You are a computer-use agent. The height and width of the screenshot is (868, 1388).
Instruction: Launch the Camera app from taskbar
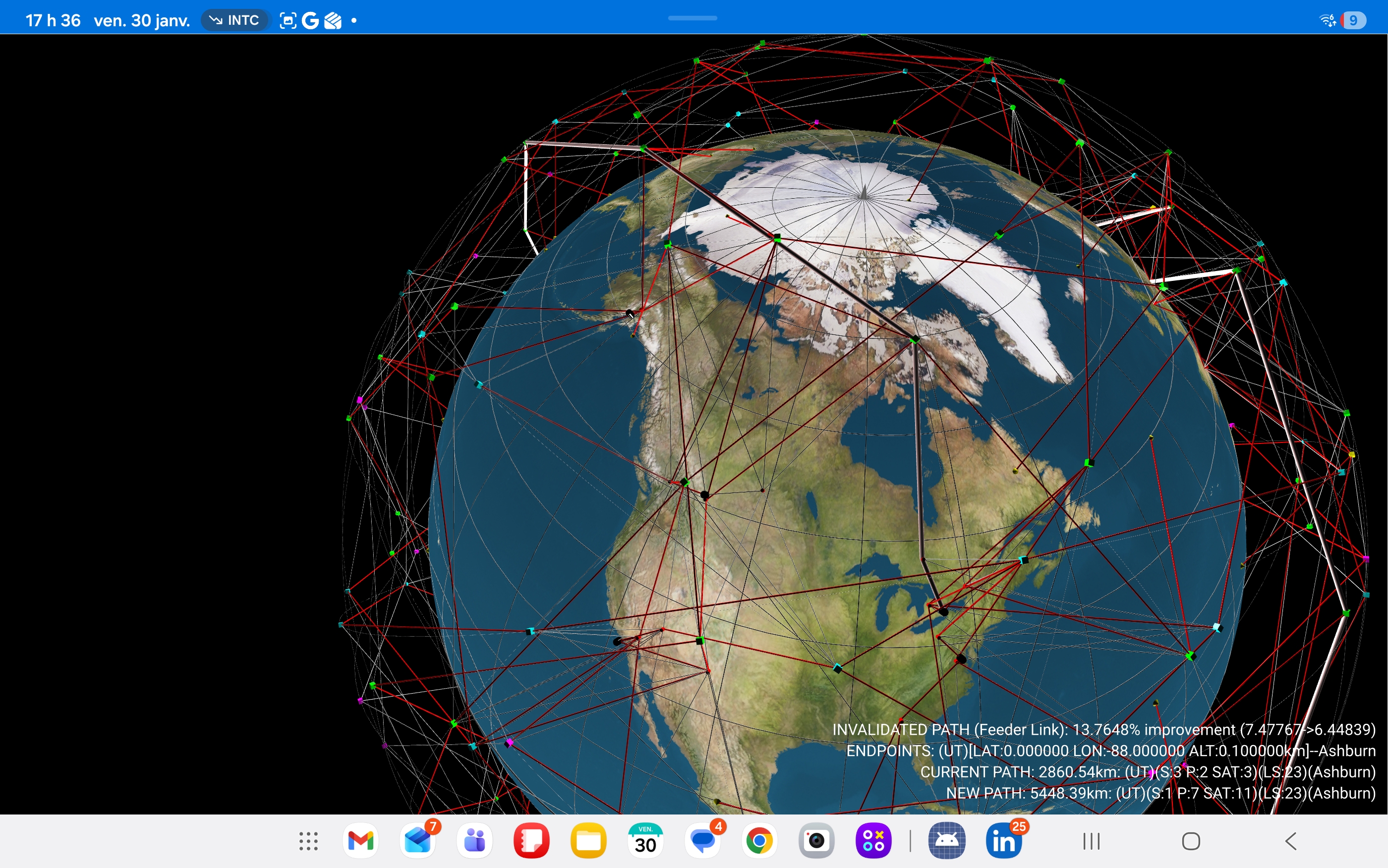pyautogui.click(x=816, y=842)
